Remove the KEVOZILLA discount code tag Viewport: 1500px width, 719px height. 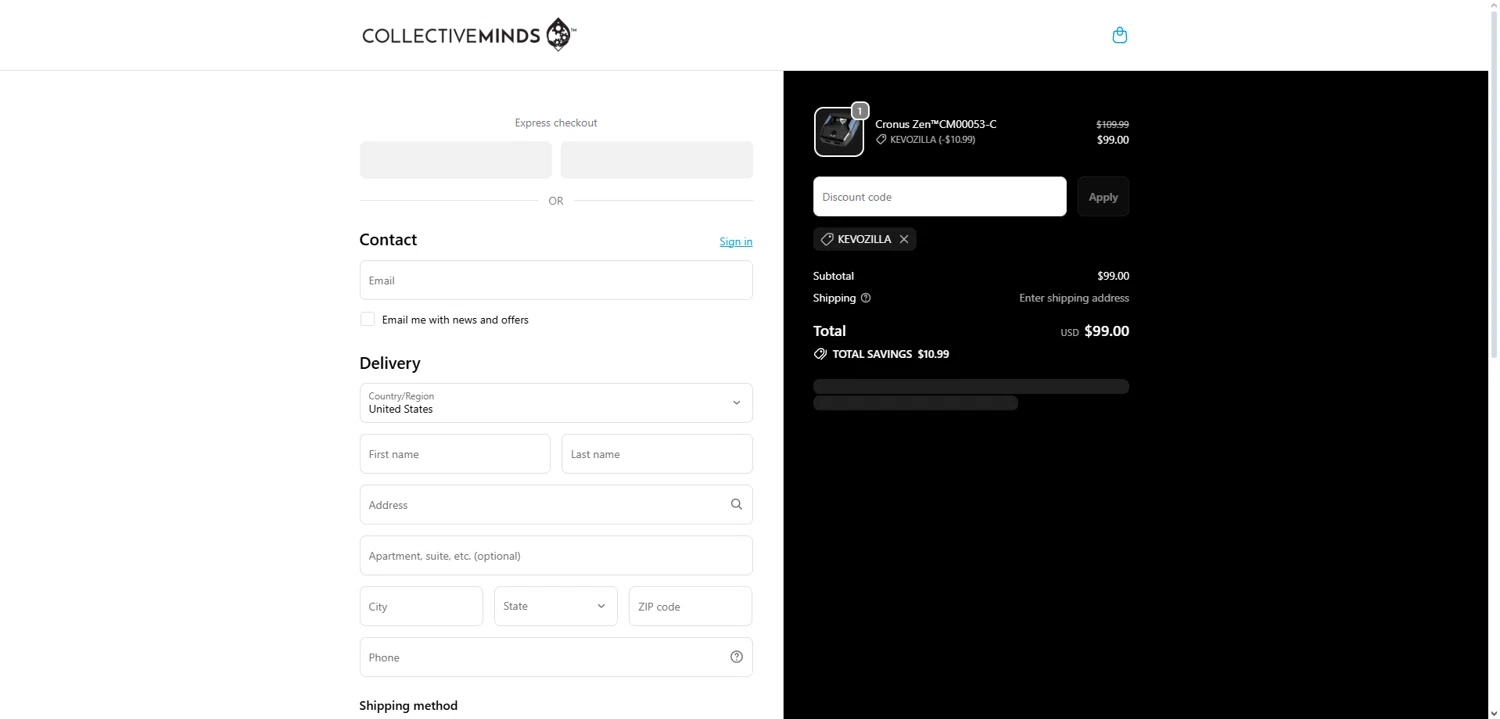click(904, 239)
